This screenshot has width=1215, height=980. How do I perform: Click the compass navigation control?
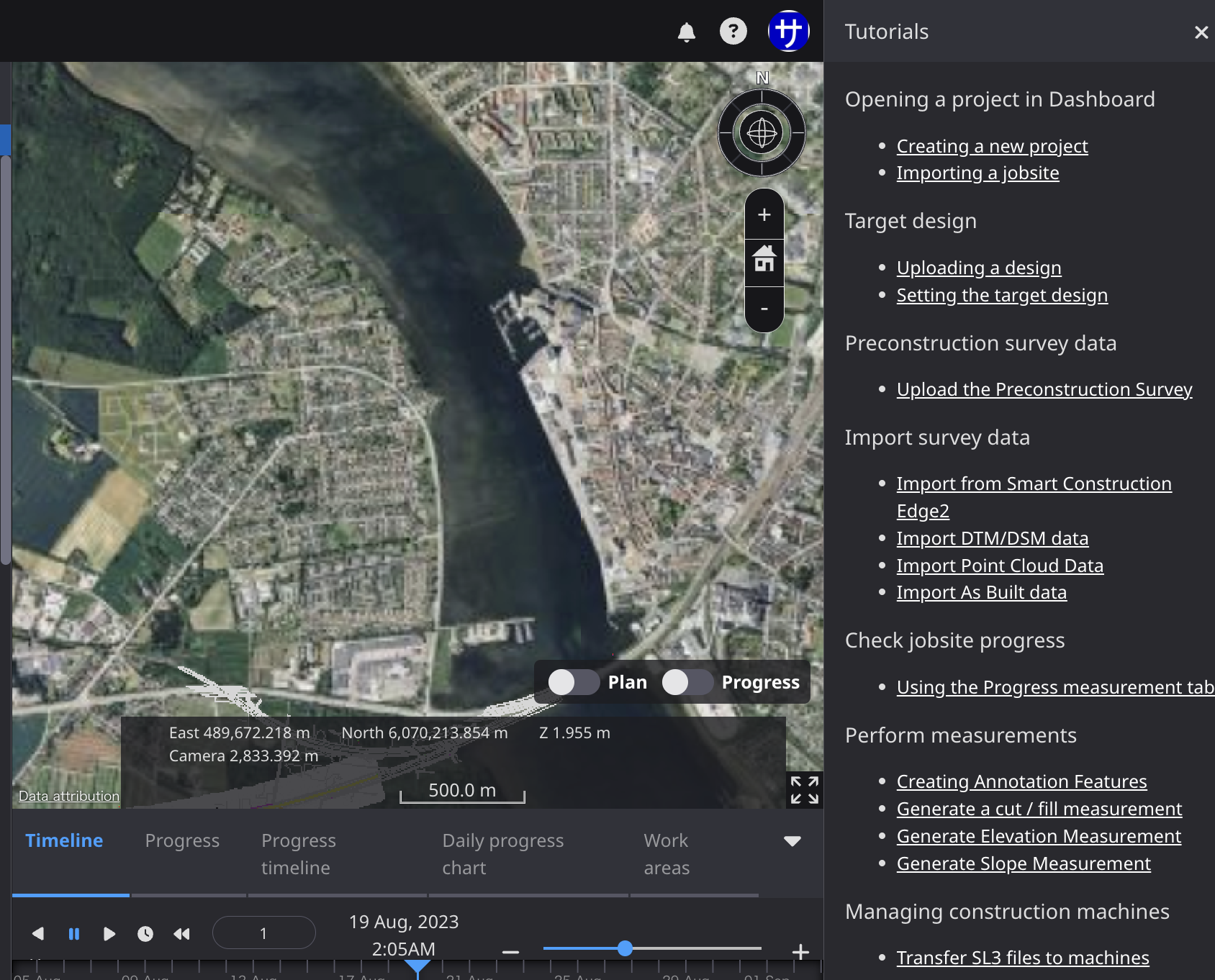(762, 133)
